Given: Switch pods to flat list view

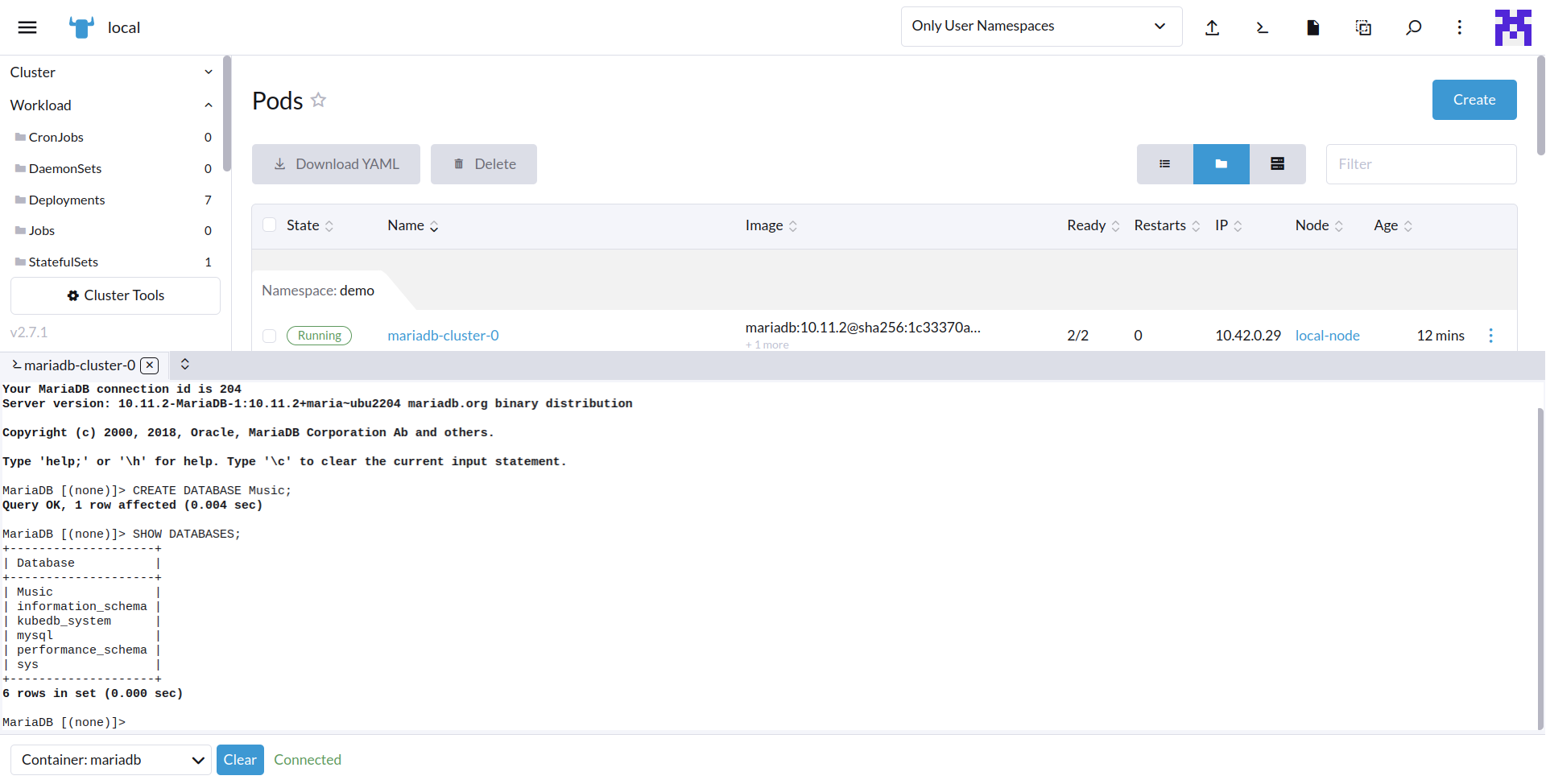Looking at the screenshot, I should tap(1164, 163).
